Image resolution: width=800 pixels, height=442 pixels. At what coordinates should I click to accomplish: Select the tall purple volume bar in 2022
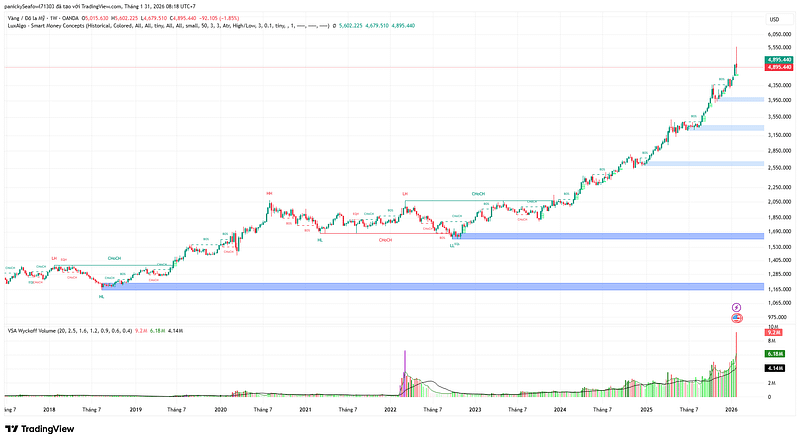[405, 372]
